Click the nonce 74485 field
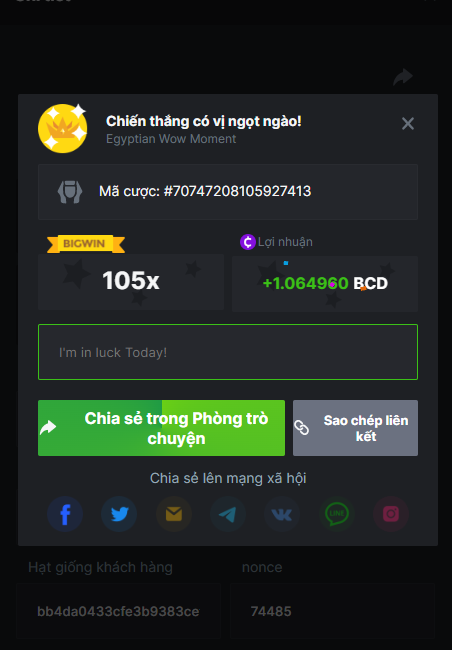This screenshot has width=452, height=650. click(333, 611)
